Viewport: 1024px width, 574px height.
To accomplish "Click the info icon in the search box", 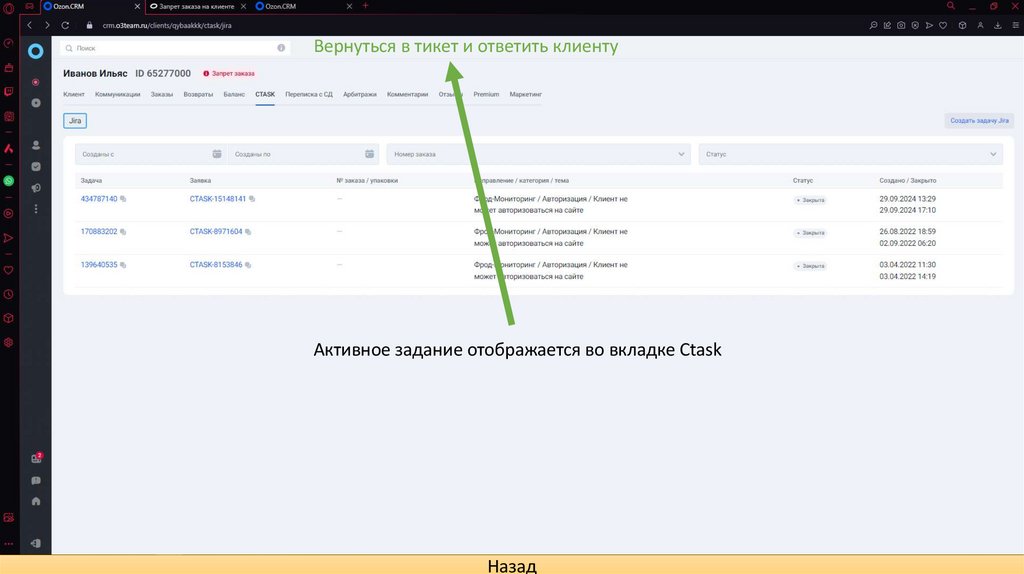I will (x=281, y=48).
